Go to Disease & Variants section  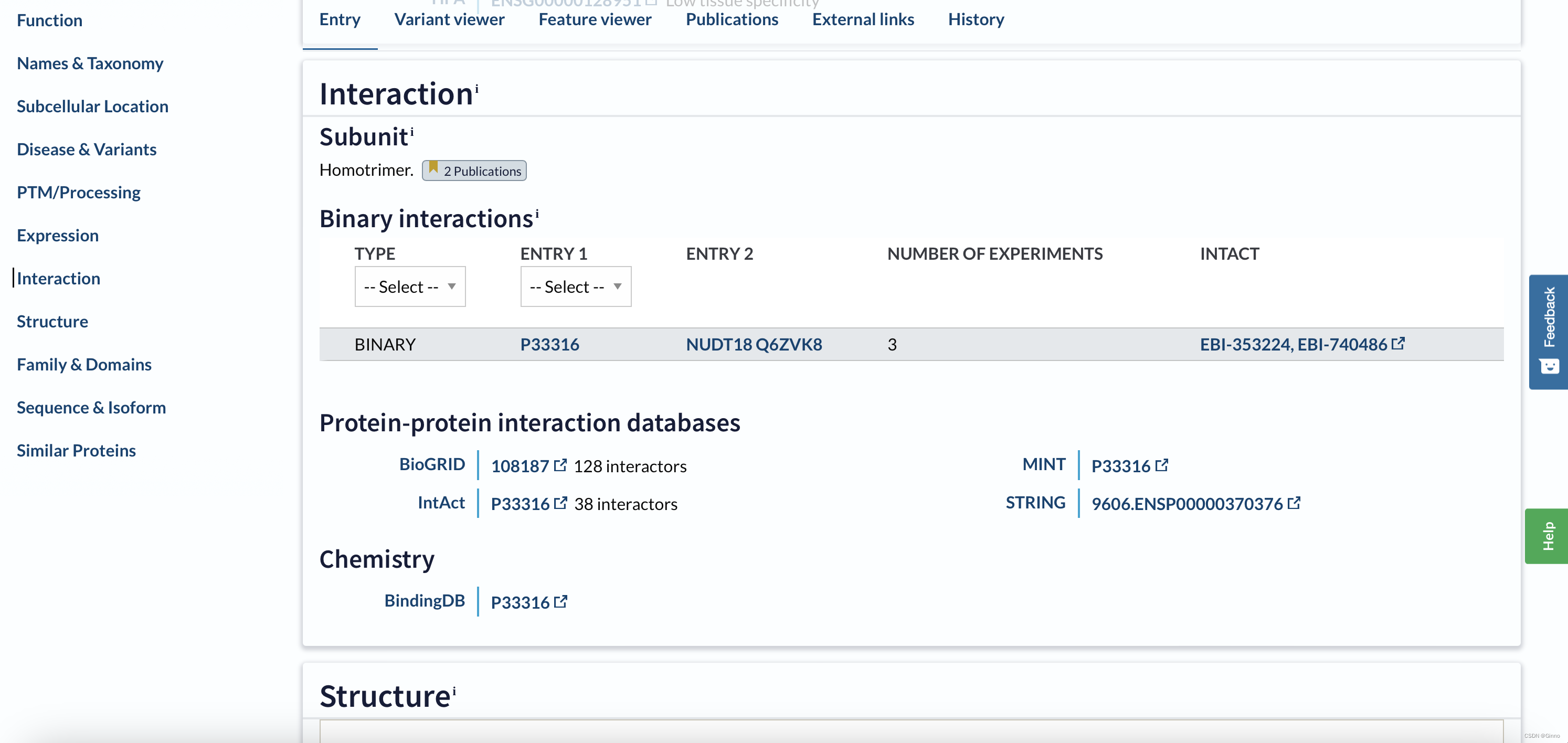click(87, 149)
